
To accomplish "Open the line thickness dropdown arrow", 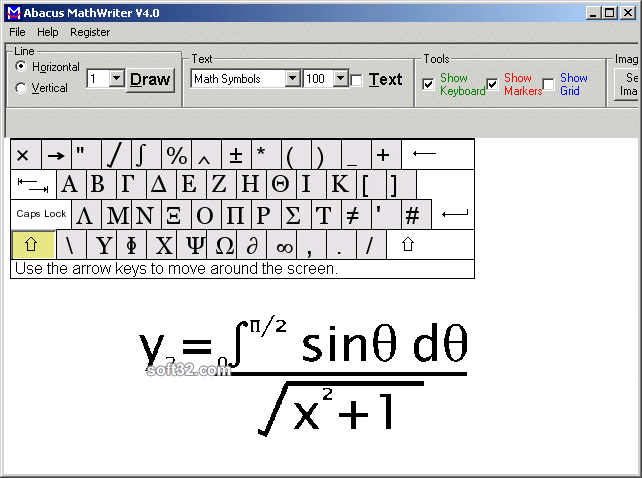I will 116,78.
